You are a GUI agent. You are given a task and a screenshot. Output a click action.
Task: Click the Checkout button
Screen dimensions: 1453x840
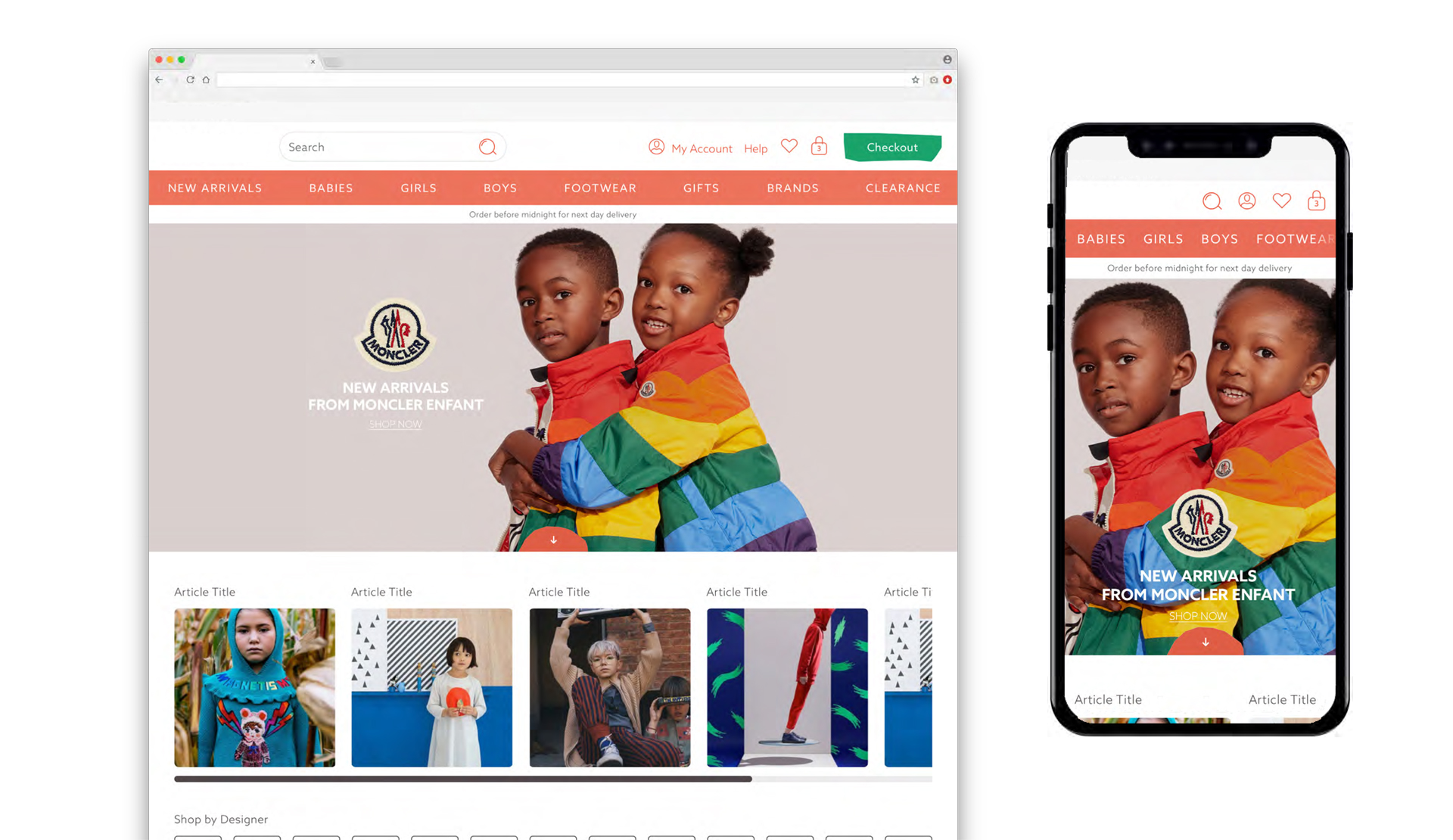click(890, 147)
